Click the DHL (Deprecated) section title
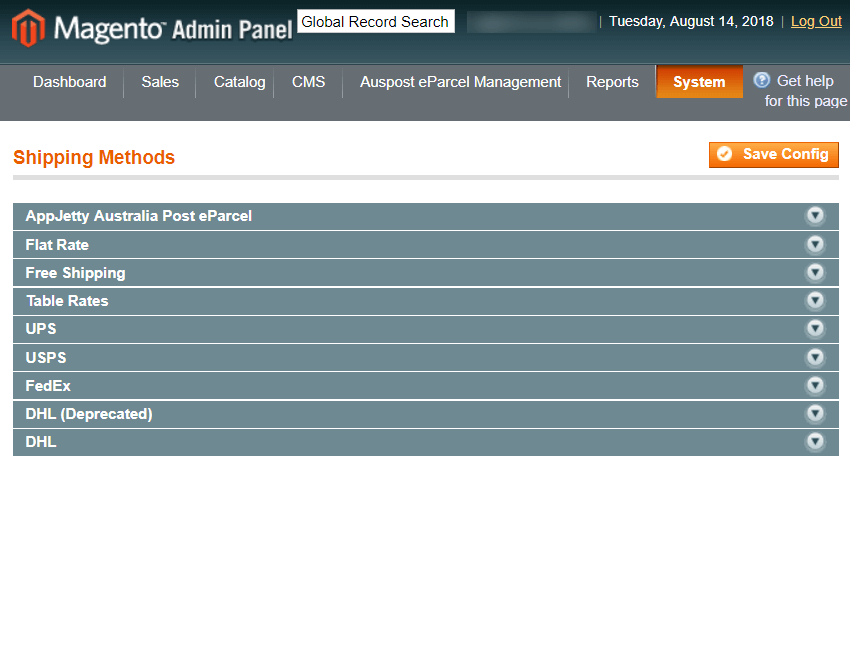850x650 pixels. tap(89, 414)
